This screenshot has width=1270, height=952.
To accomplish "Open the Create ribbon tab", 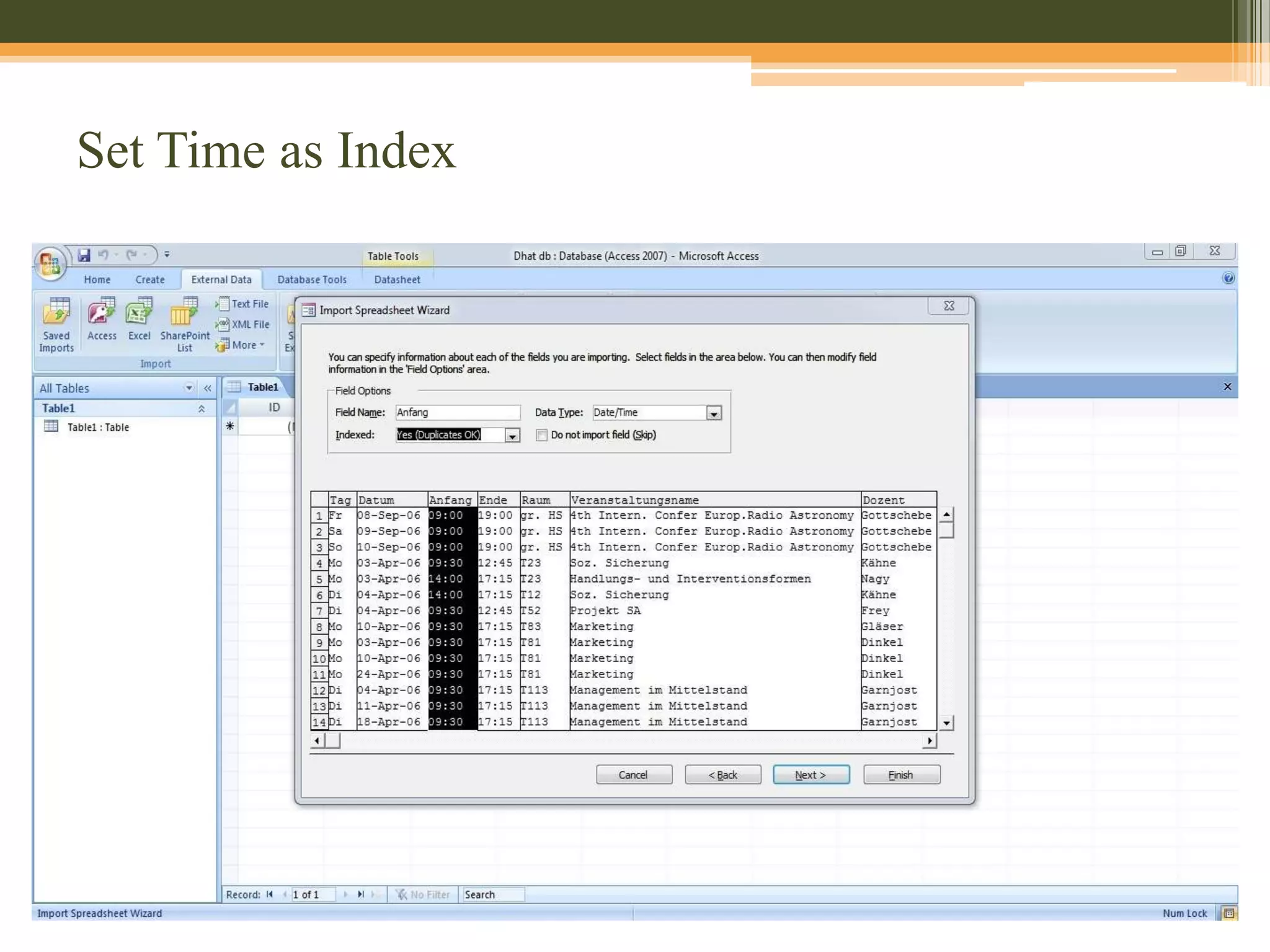I will [150, 280].
